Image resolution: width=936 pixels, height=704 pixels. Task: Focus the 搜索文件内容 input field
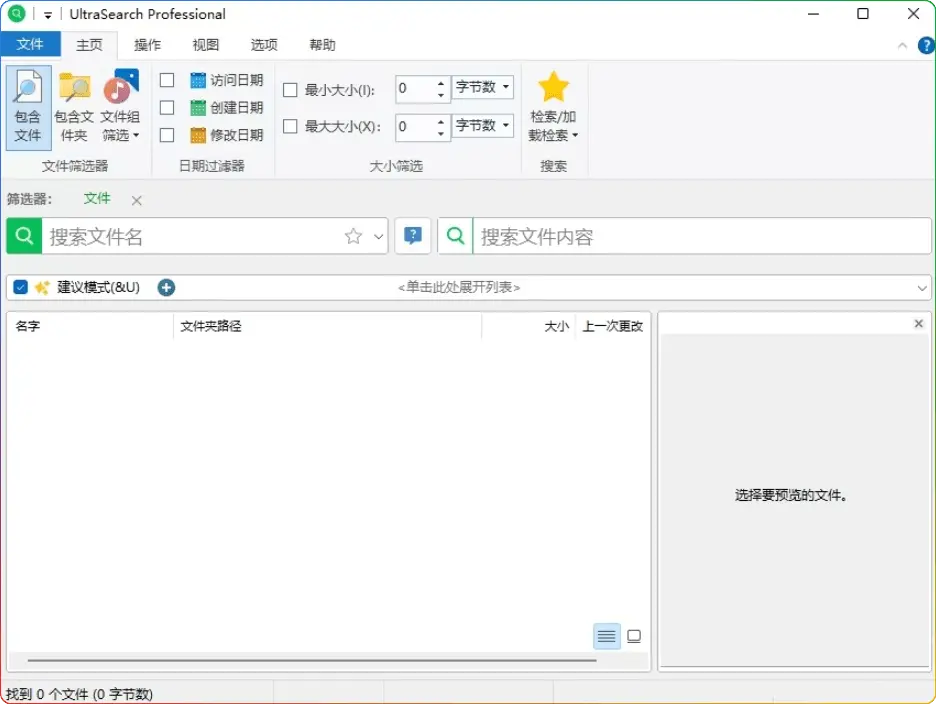click(702, 236)
